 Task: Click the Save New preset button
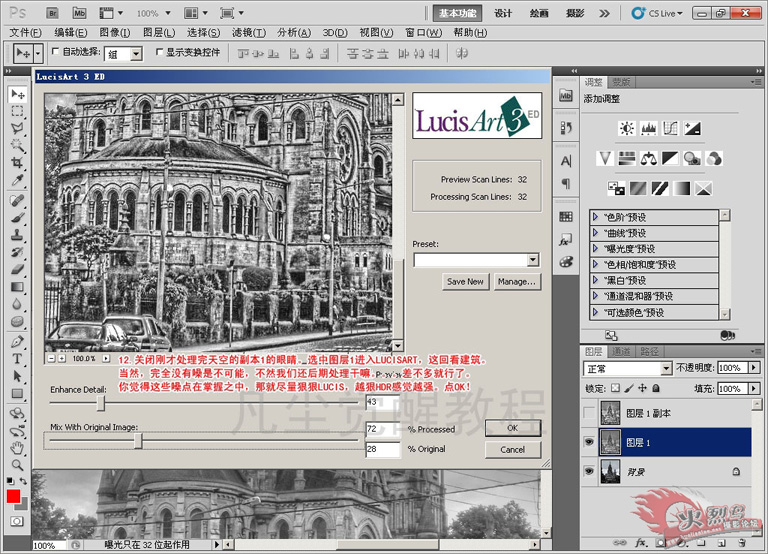pyautogui.click(x=465, y=282)
